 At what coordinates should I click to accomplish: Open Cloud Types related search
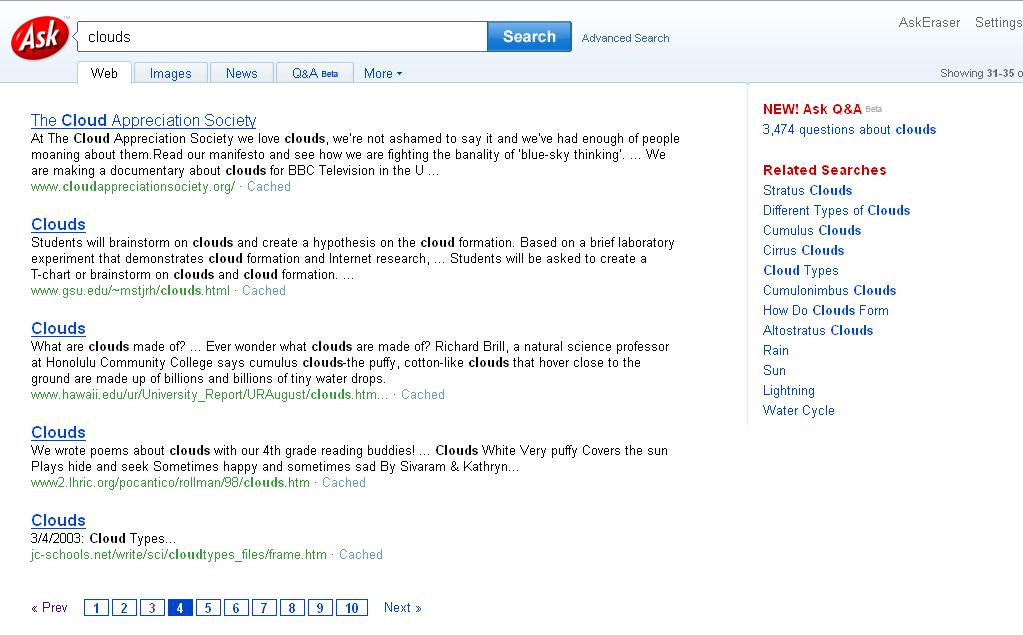pos(801,270)
